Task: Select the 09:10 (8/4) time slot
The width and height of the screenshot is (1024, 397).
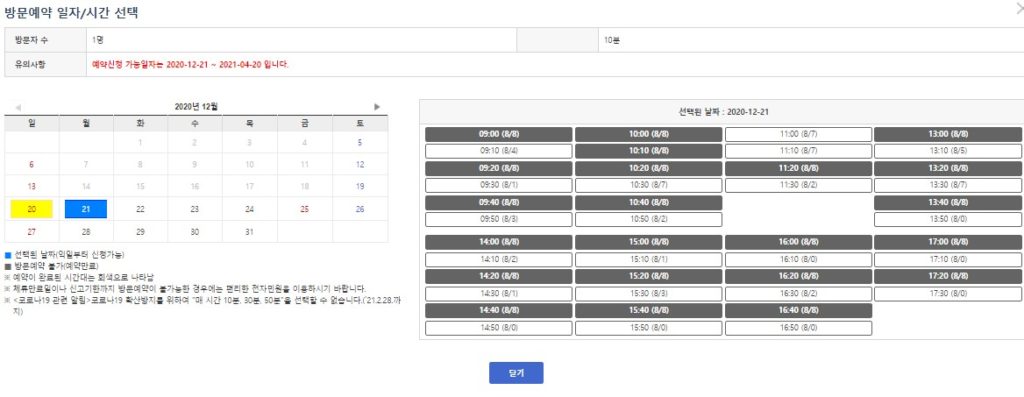Action: pyautogui.click(x=499, y=151)
